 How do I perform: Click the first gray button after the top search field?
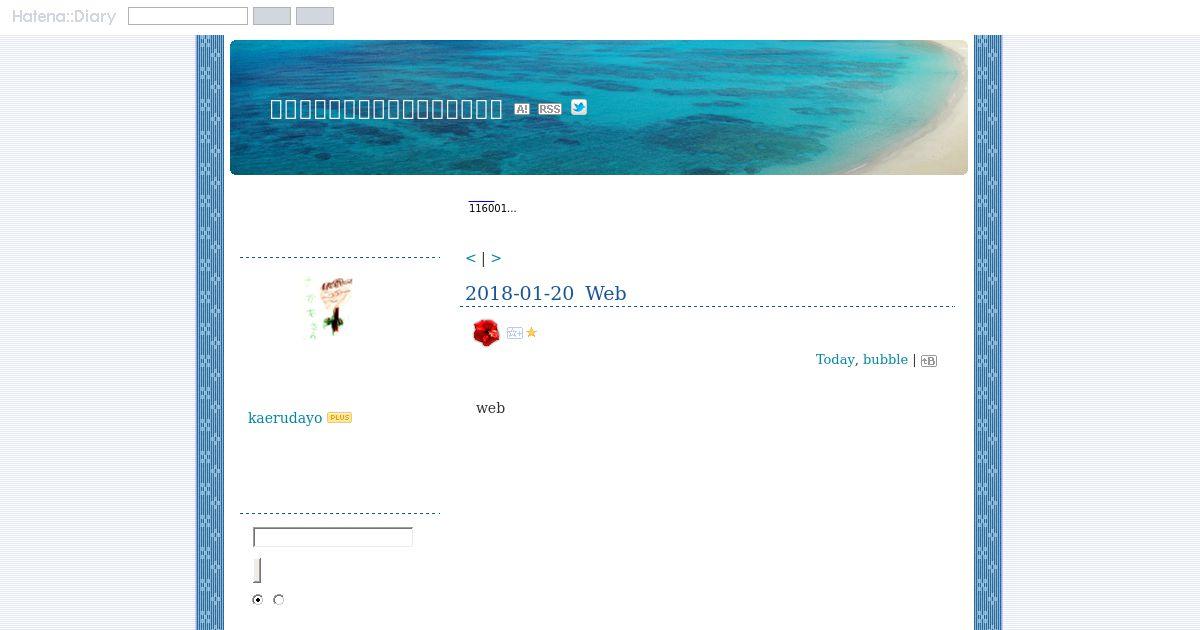[272, 16]
